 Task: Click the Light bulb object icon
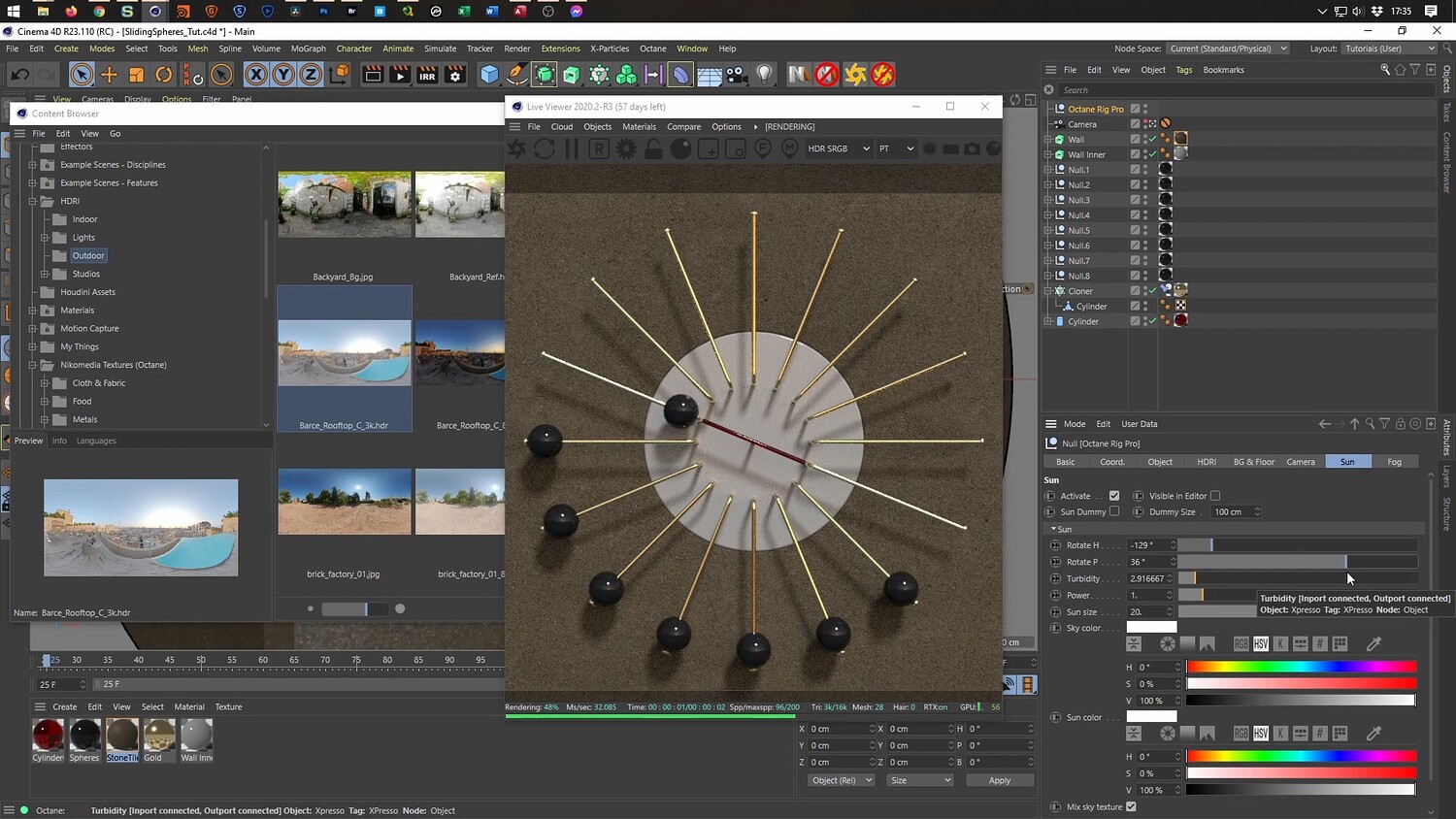coord(765,75)
